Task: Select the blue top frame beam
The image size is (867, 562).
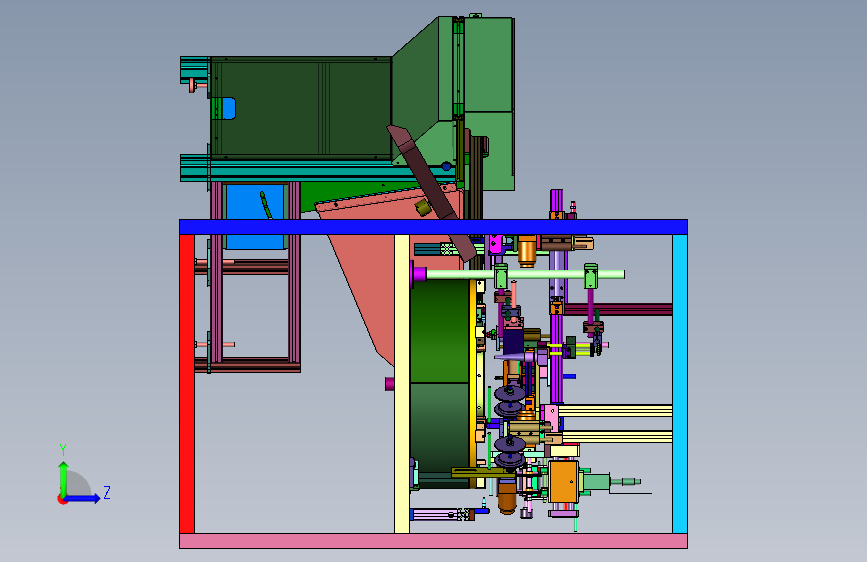Action: point(433,227)
